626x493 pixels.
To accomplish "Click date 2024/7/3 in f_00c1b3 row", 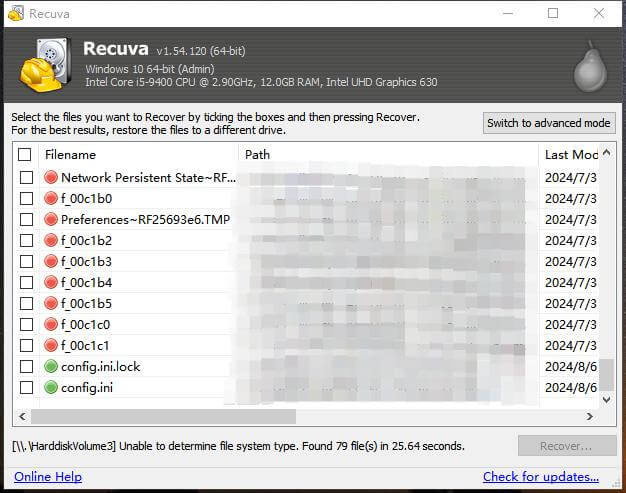I will point(571,261).
